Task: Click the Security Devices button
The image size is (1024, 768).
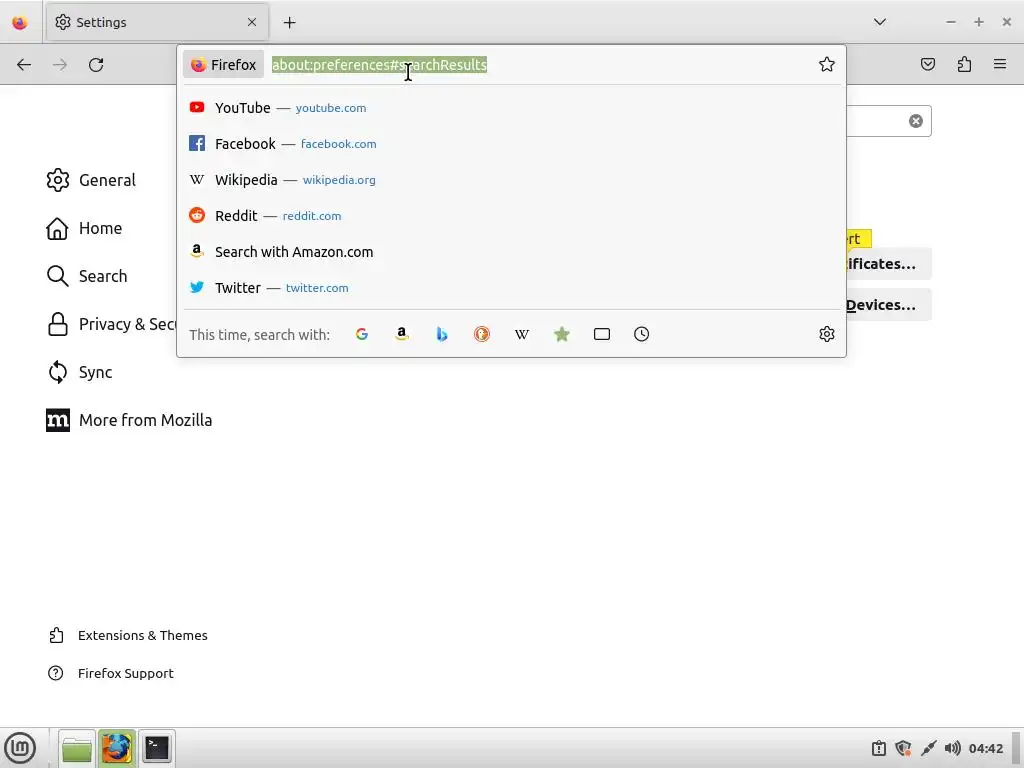Action: click(889, 305)
